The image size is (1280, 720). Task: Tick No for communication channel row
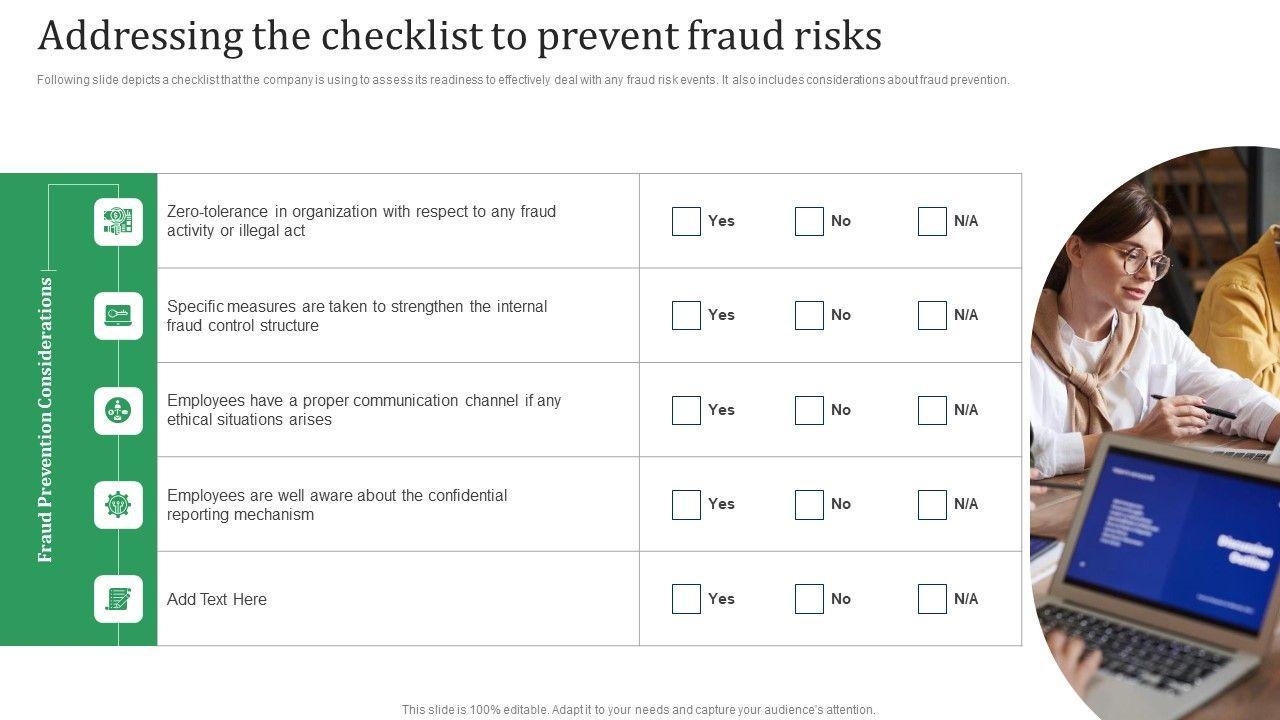click(809, 410)
